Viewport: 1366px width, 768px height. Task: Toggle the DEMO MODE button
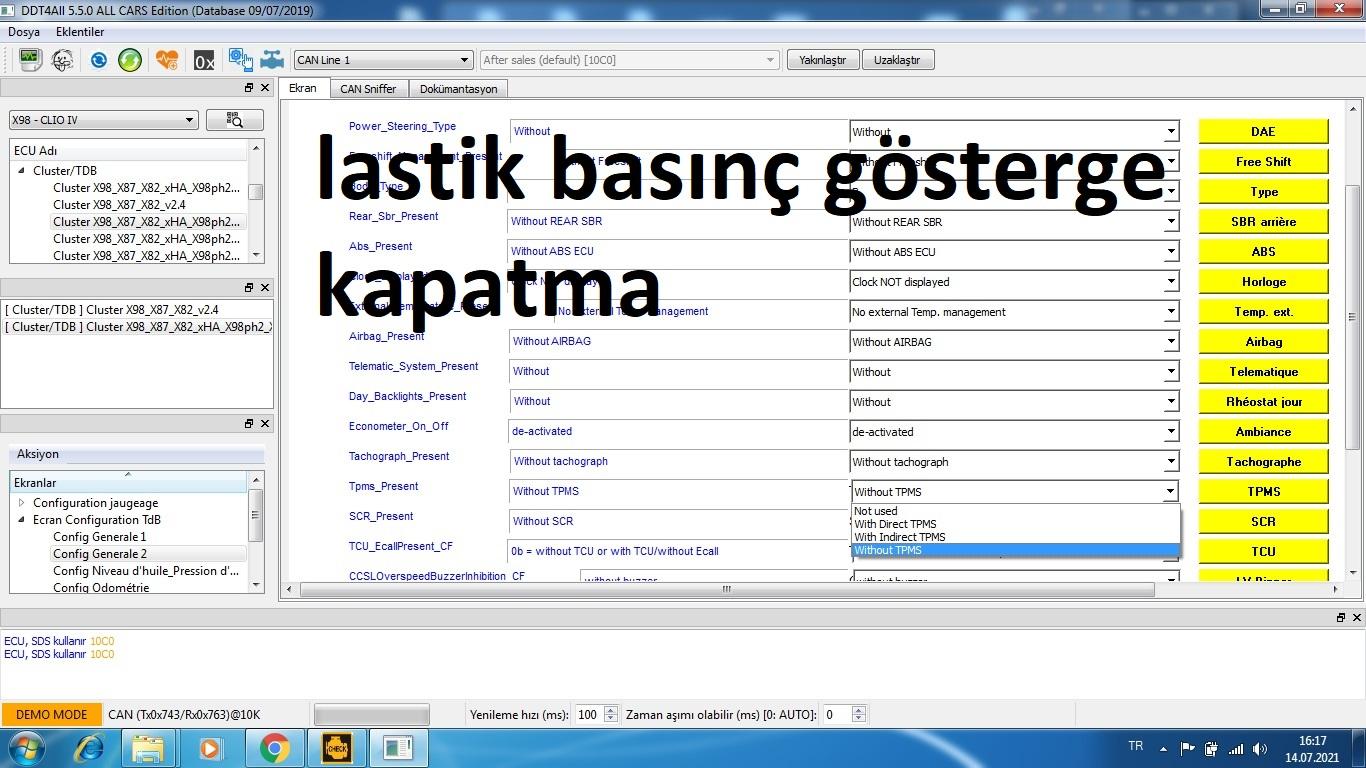(52, 715)
